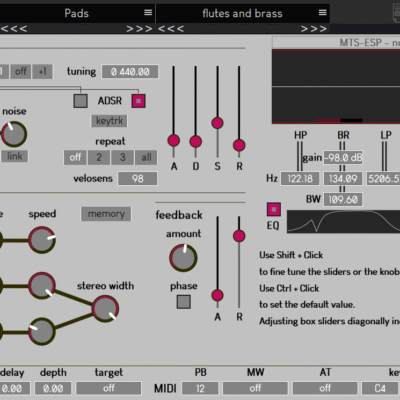Click the noise knob

(14, 134)
